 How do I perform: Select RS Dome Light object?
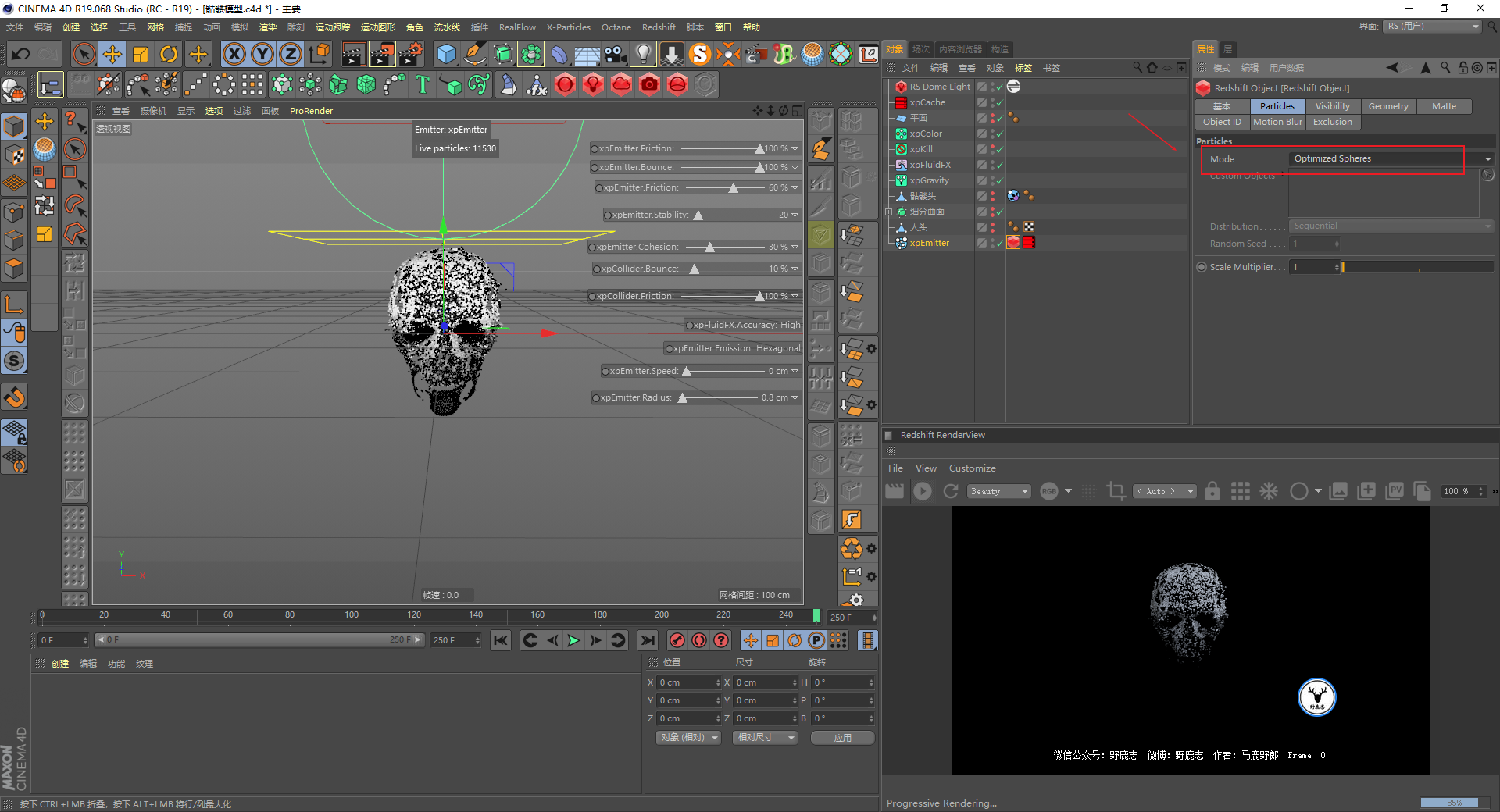(x=940, y=87)
